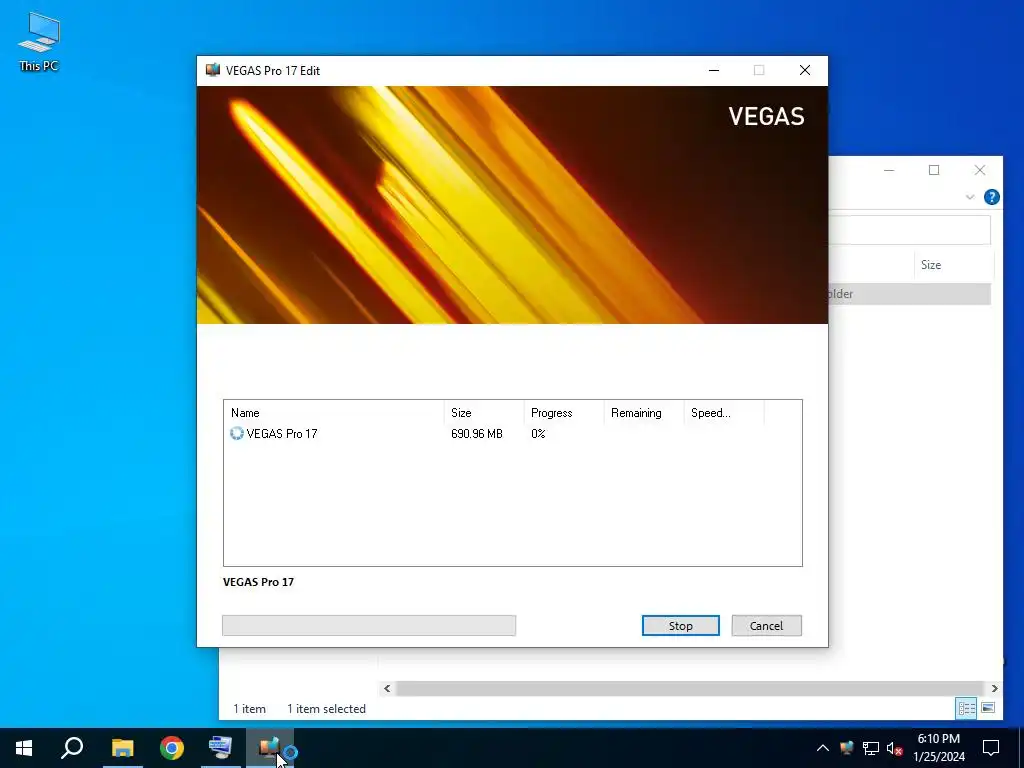
Task: Open the Windows Start menu
Action: pos(24,748)
